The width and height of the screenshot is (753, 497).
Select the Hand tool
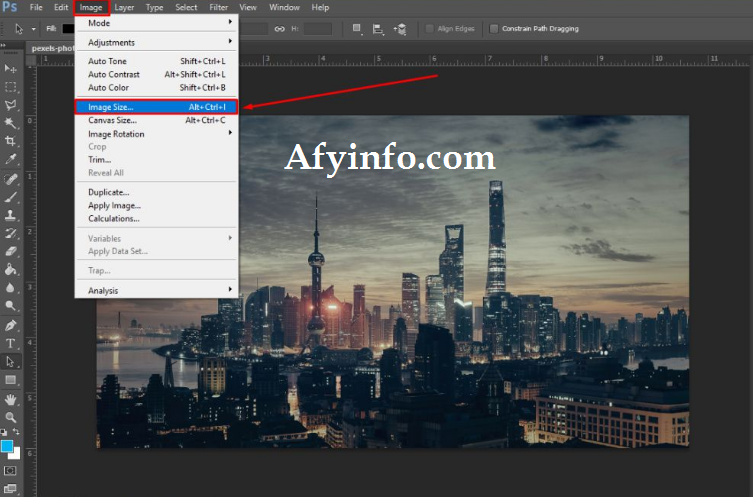pyautogui.click(x=11, y=400)
